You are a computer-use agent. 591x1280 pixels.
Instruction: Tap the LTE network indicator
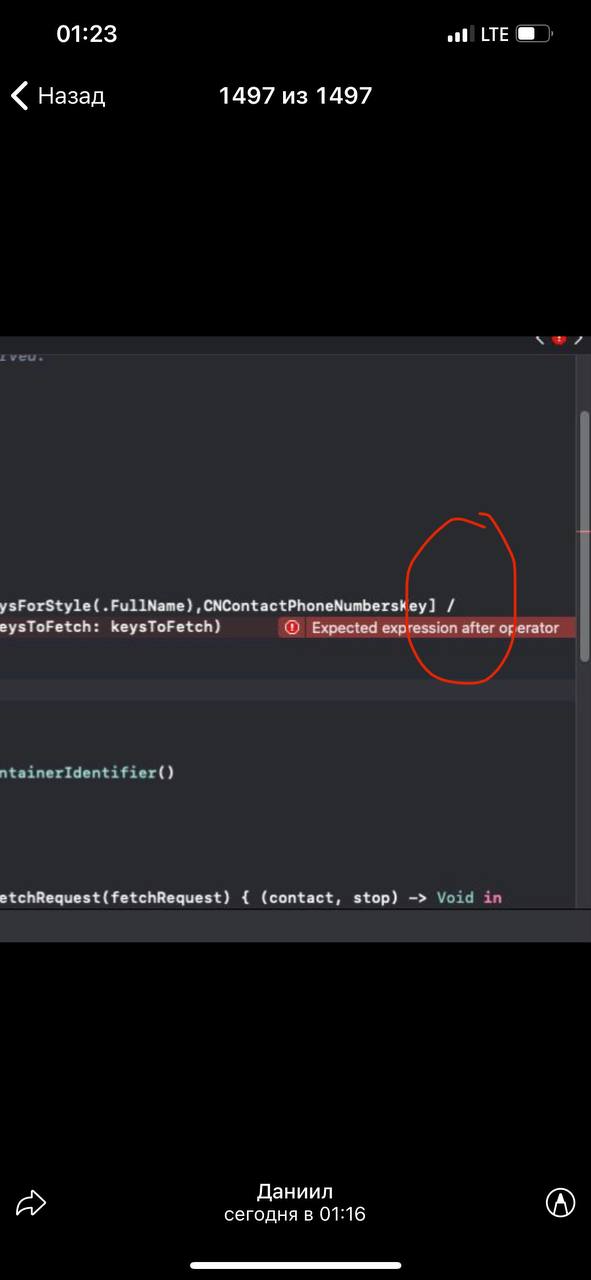(x=494, y=34)
